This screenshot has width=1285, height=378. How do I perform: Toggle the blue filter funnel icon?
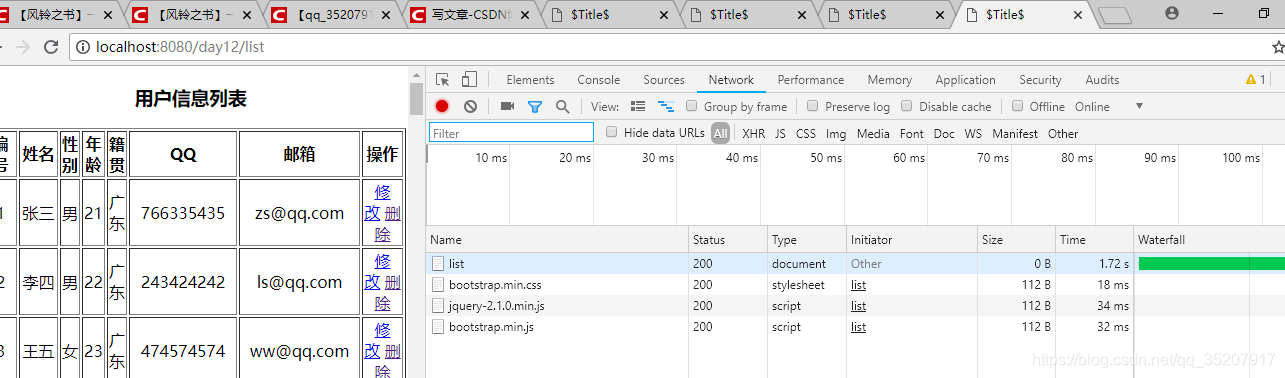(535, 106)
